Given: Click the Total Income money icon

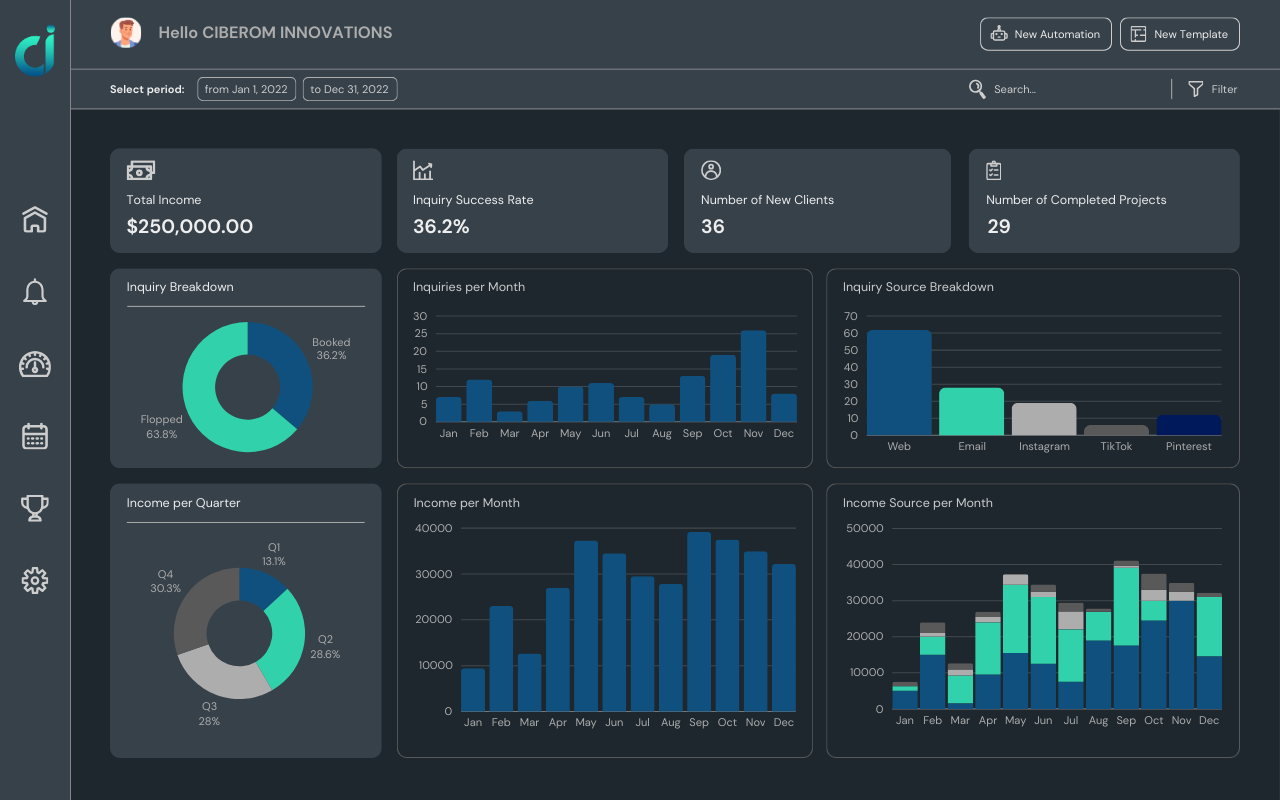Looking at the screenshot, I should point(140,171).
